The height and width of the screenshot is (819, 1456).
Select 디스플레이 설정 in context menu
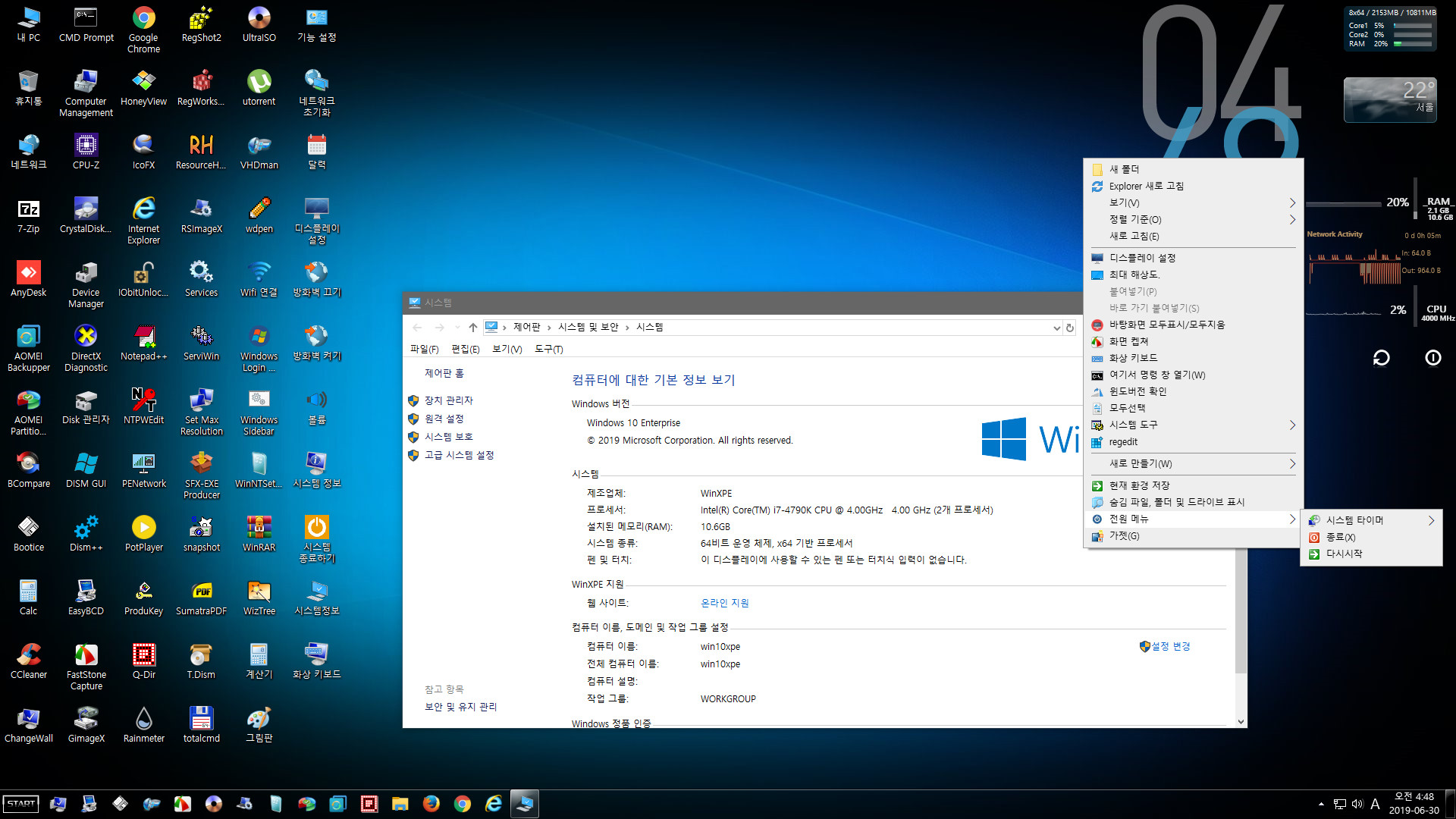click(x=1193, y=258)
